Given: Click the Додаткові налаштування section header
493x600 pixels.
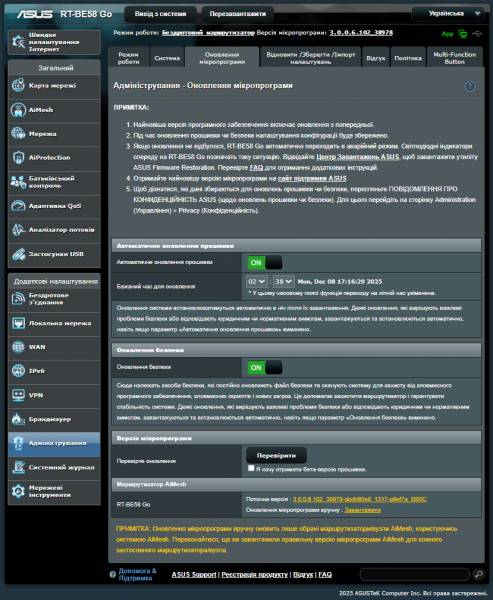Looking at the screenshot, I should pyautogui.click(x=54, y=281).
